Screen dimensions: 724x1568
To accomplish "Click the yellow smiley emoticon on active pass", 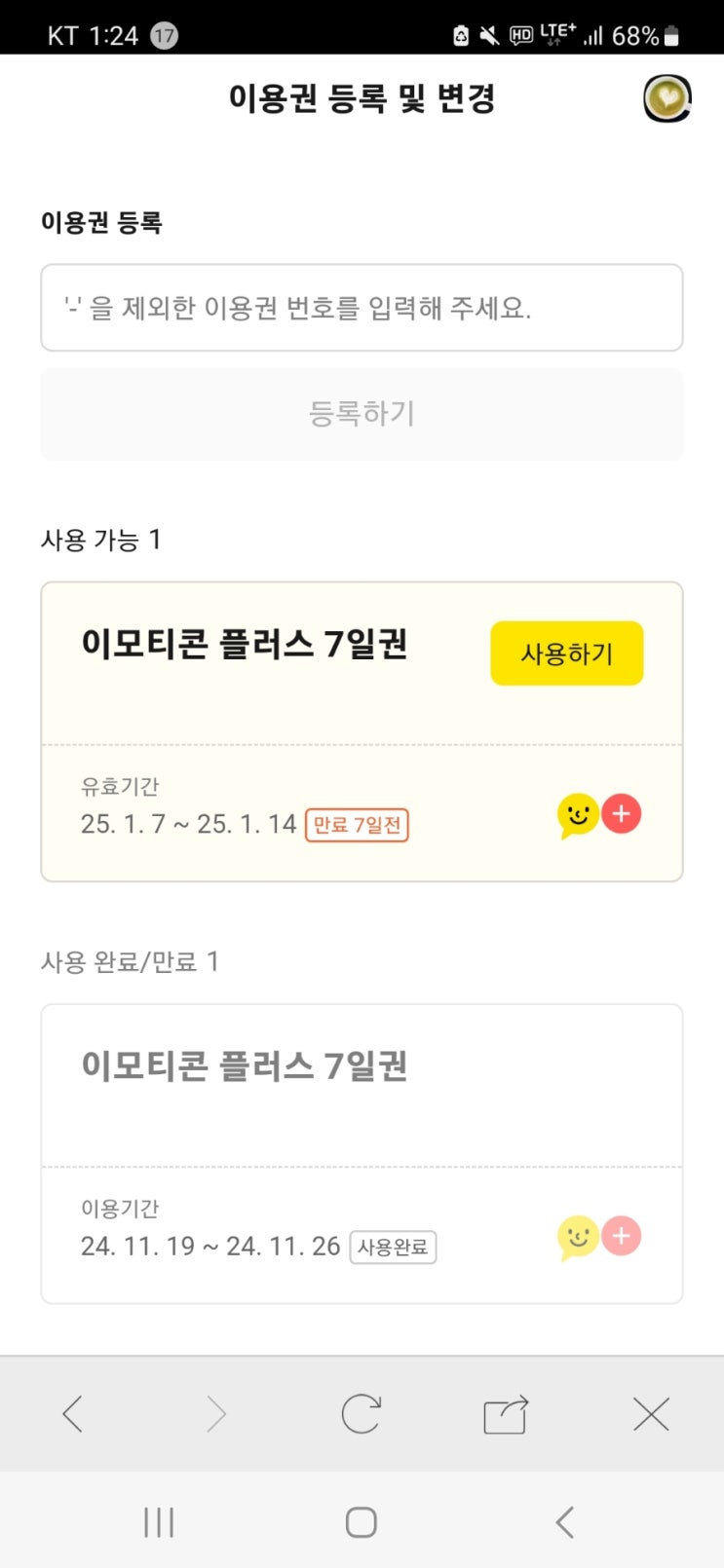I will (x=577, y=815).
